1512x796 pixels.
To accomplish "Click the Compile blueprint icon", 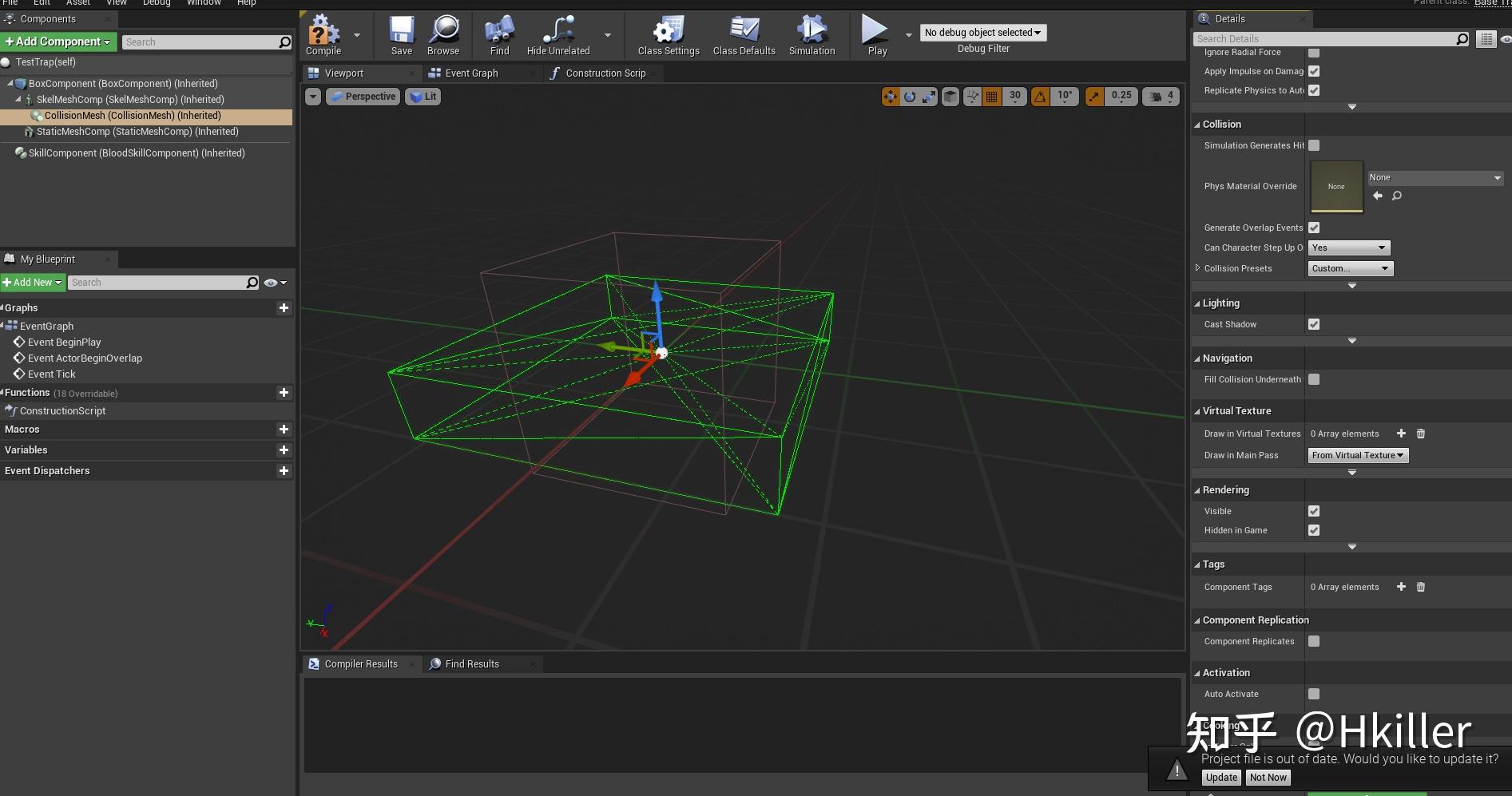I will pyautogui.click(x=323, y=35).
